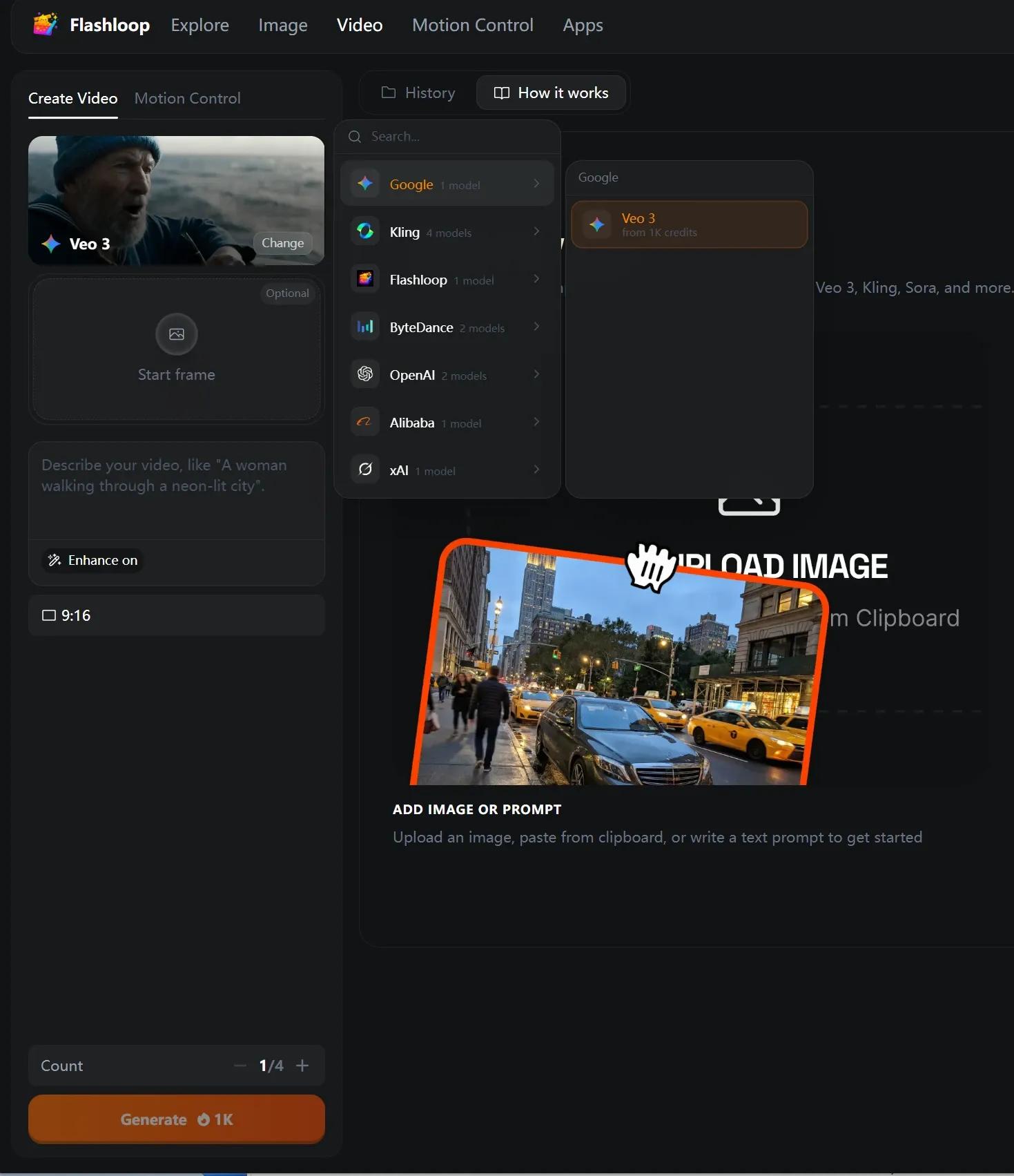This screenshot has width=1014, height=1176.
Task: Click the Change model button
Action: [283, 243]
